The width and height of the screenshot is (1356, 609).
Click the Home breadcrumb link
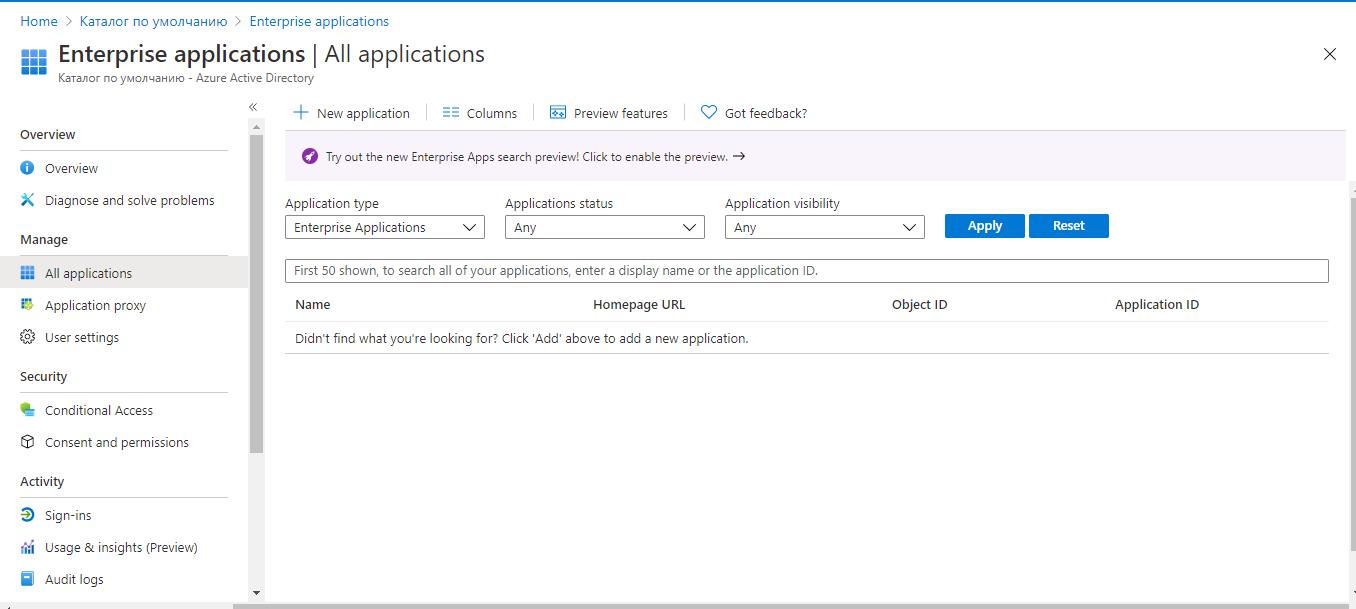[x=39, y=21]
